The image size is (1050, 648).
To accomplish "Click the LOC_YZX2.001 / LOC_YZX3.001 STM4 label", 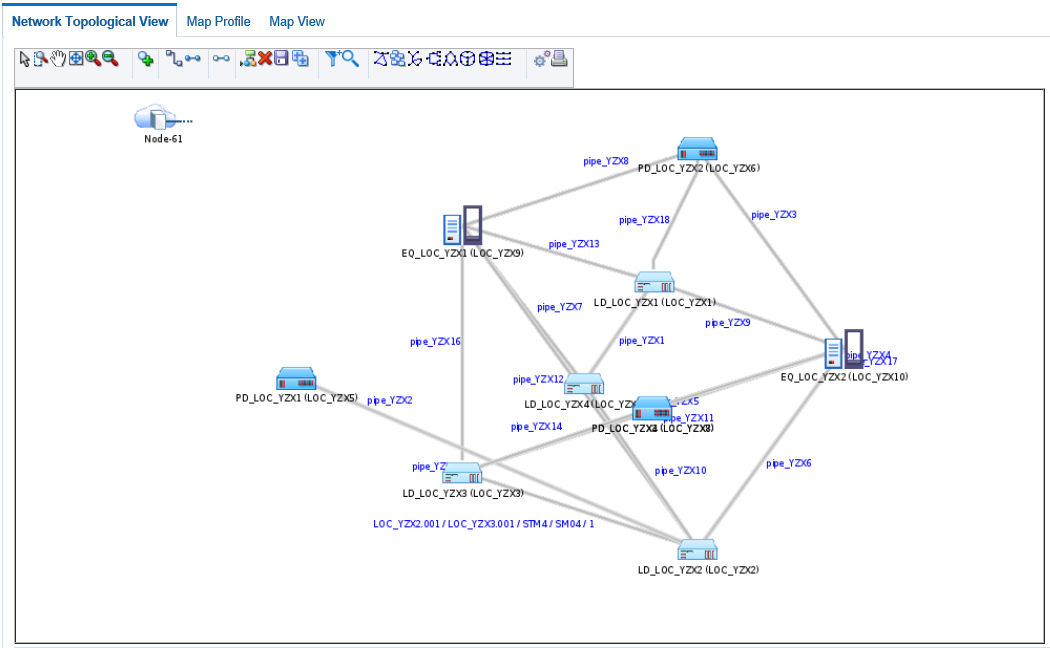I will 483,523.
